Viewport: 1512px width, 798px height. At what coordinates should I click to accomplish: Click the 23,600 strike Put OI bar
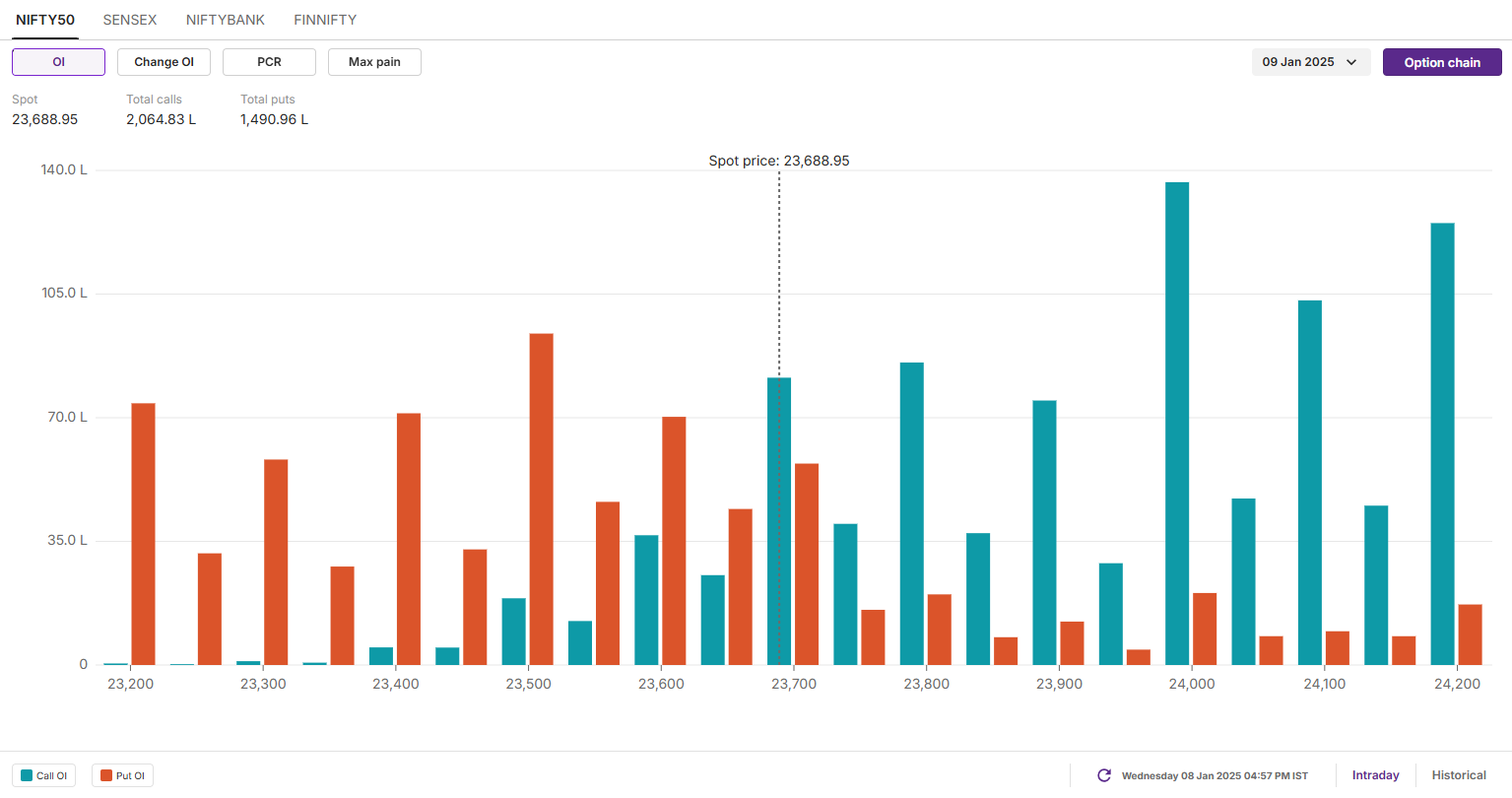pos(674,541)
